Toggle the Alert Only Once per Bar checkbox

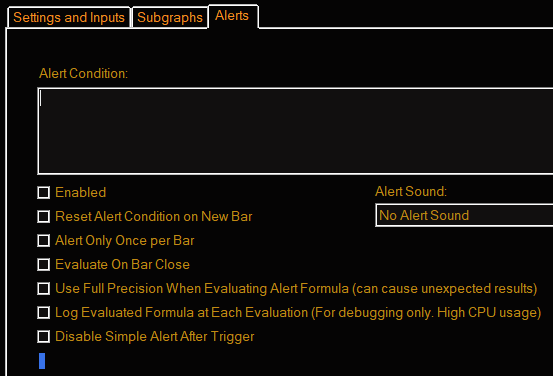pyautogui.click(x=43, y=241)
